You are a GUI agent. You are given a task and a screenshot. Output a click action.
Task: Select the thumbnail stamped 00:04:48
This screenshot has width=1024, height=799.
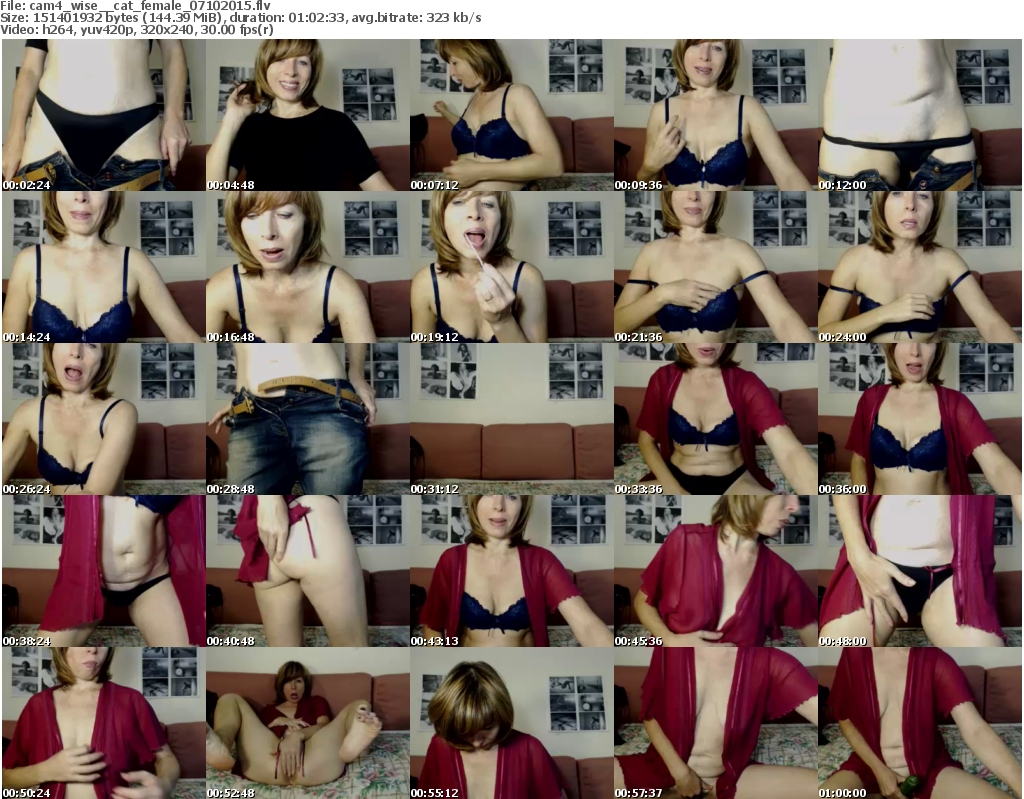[x=308, y=115]
